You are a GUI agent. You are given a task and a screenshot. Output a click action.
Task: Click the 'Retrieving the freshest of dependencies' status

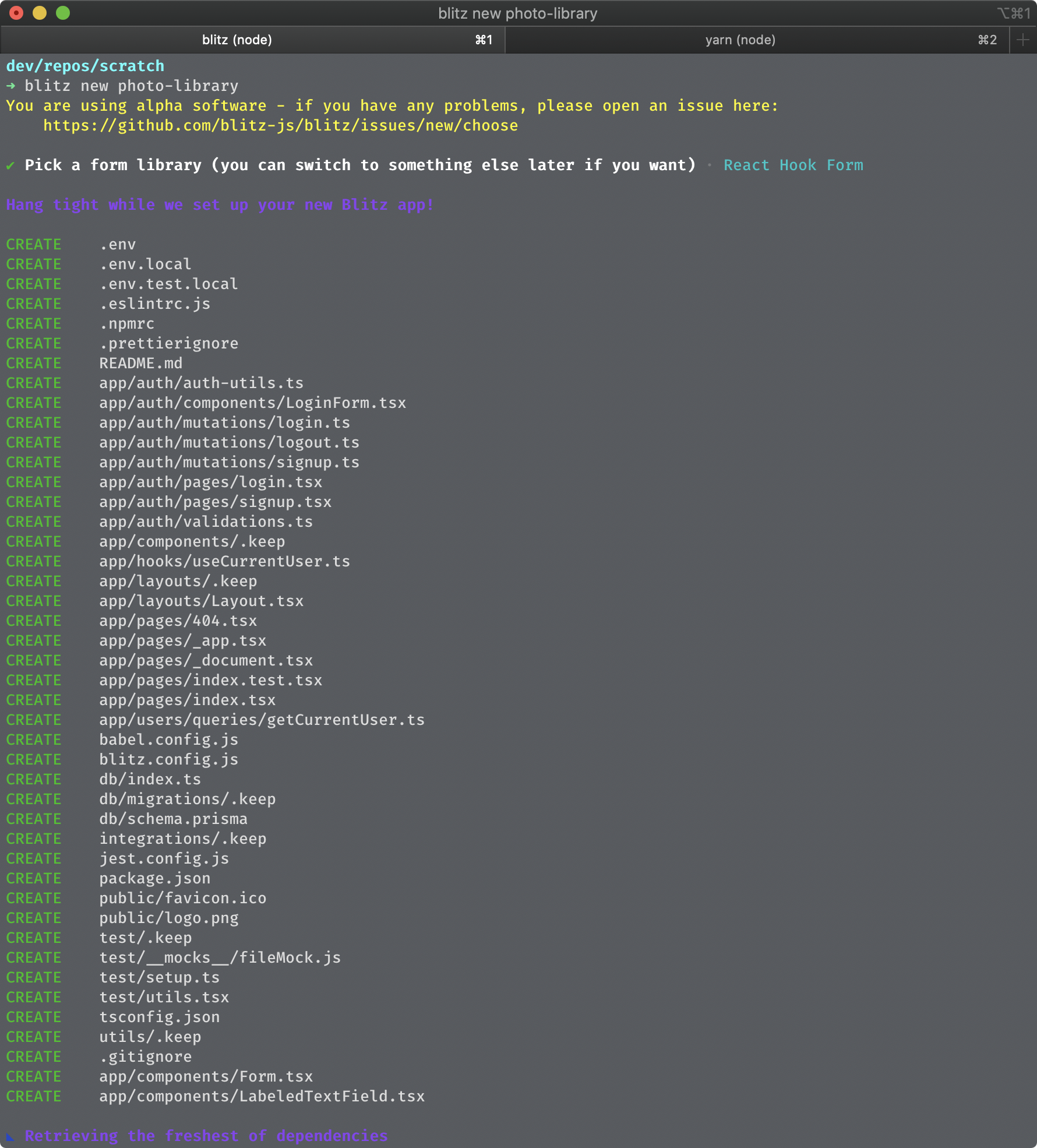(206, 1136)
